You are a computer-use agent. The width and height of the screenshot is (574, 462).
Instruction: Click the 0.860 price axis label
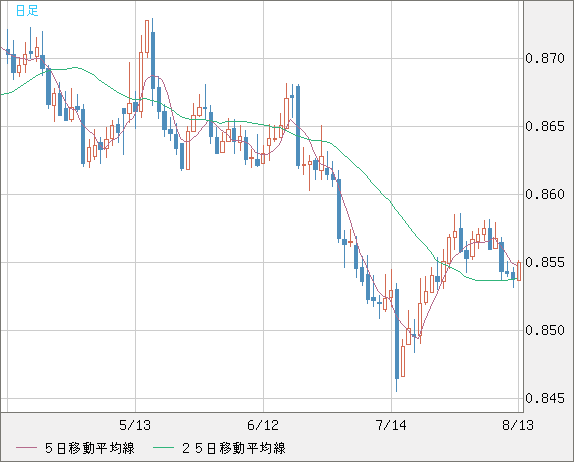coord(545,194)
